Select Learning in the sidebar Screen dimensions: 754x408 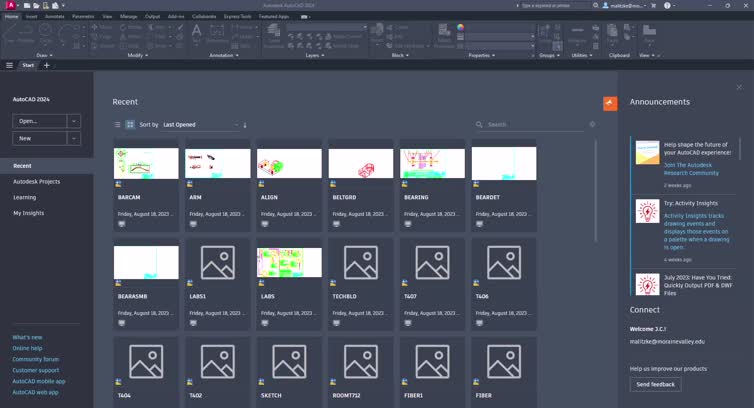pos(25,197)
